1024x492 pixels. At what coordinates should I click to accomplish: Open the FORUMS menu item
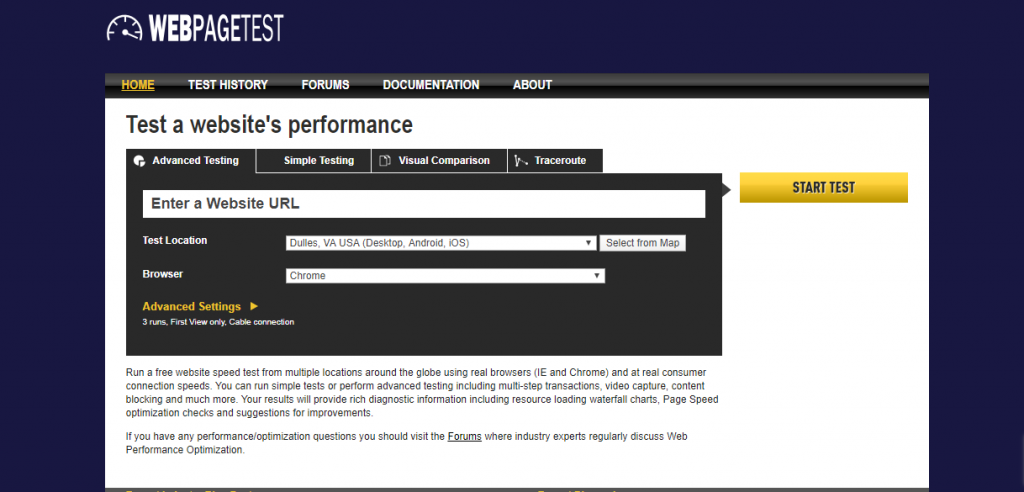[x=325, y=85]
